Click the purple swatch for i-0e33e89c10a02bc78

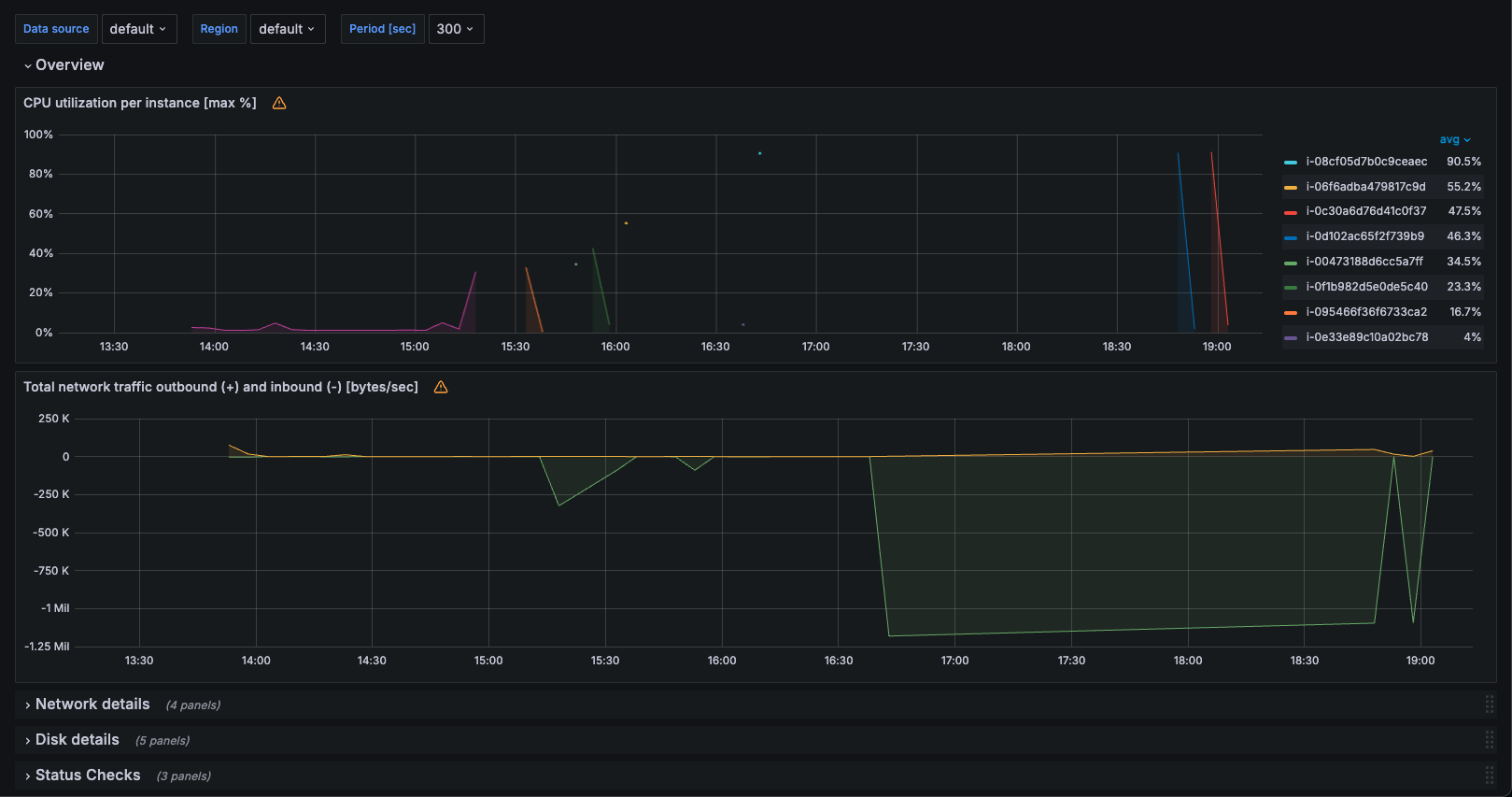point(1291,337)
